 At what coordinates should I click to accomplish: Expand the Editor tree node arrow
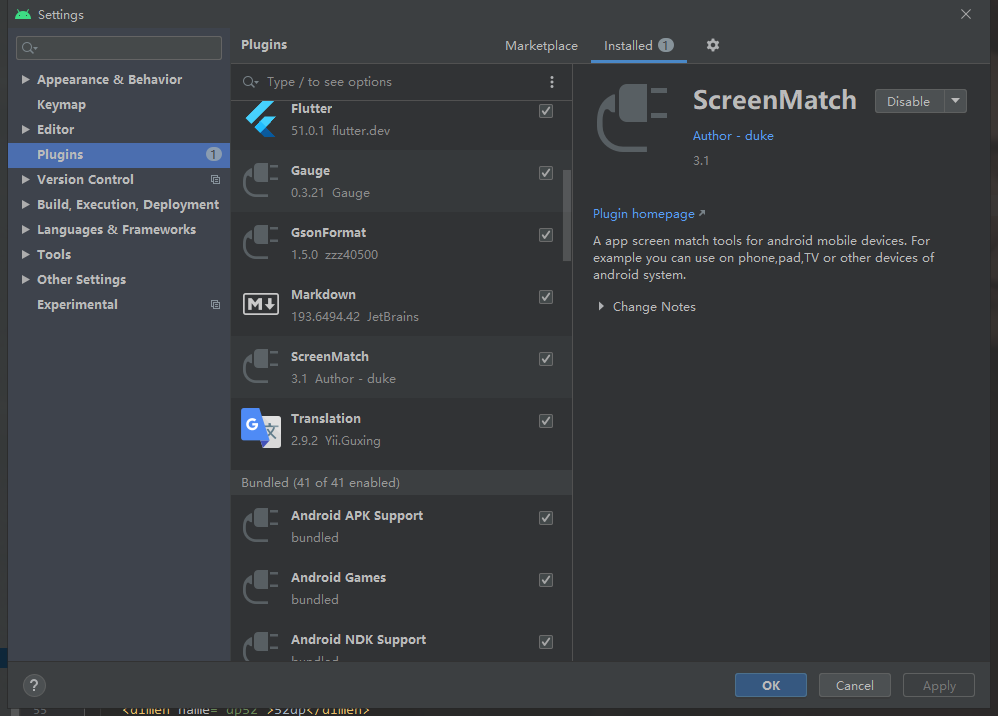click(x=25, y=129)
